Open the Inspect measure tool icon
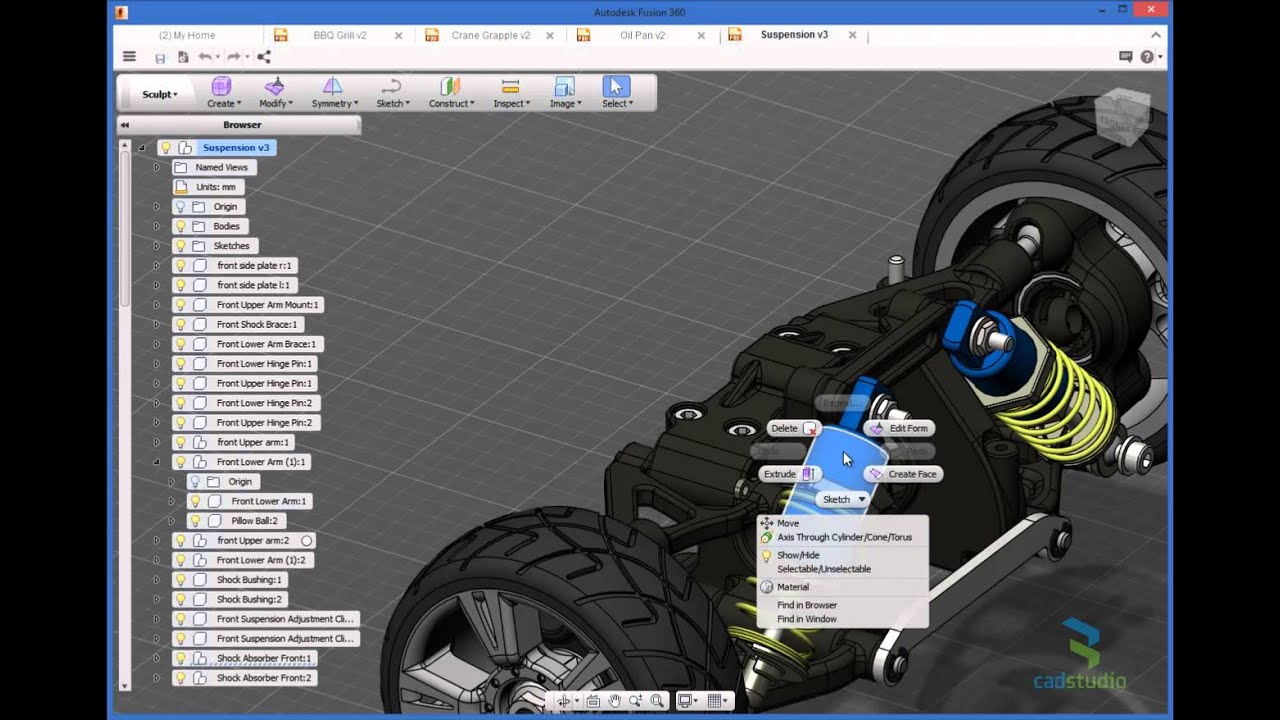This screenshot has height=720, width=1280. [510, 87]
